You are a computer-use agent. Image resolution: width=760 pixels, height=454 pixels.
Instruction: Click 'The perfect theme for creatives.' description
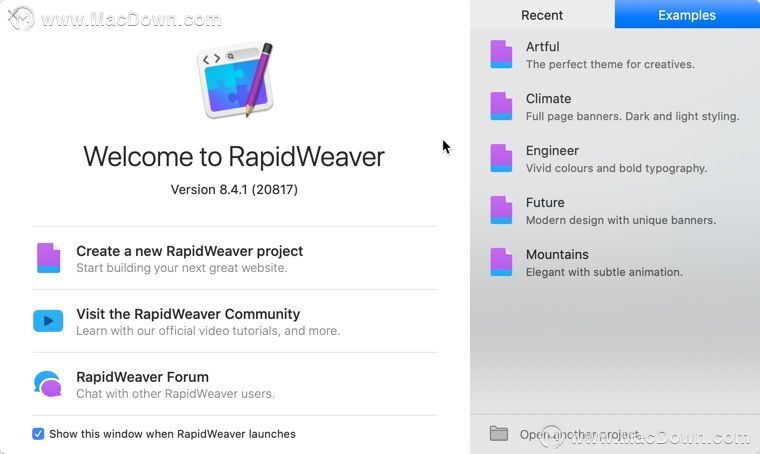tap(610, 64)
